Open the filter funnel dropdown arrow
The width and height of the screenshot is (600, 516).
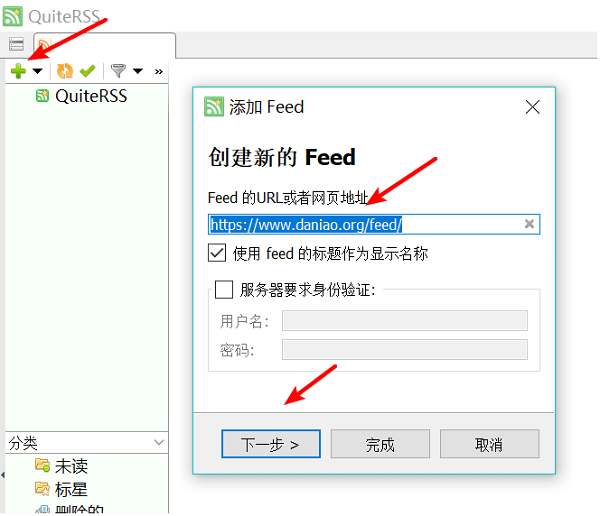coord(138,71)
